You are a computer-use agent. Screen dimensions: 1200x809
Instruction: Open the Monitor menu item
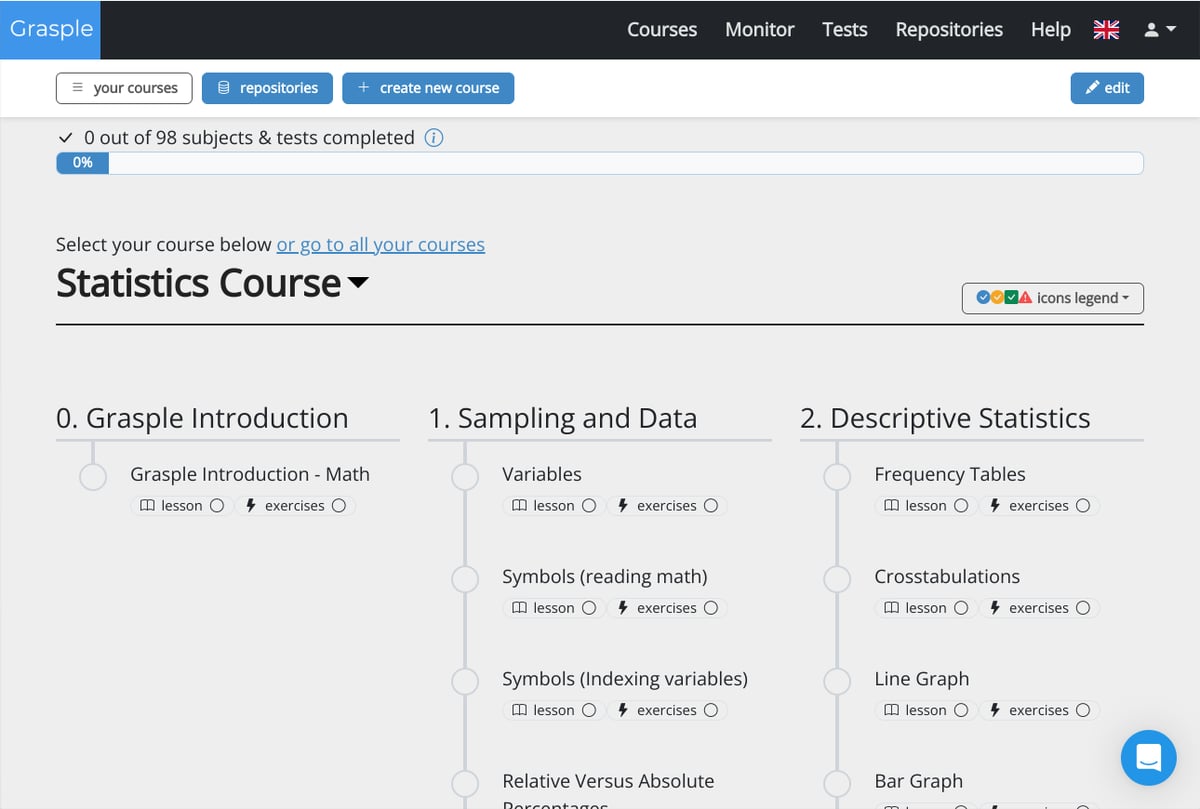(x=759, y=30)
